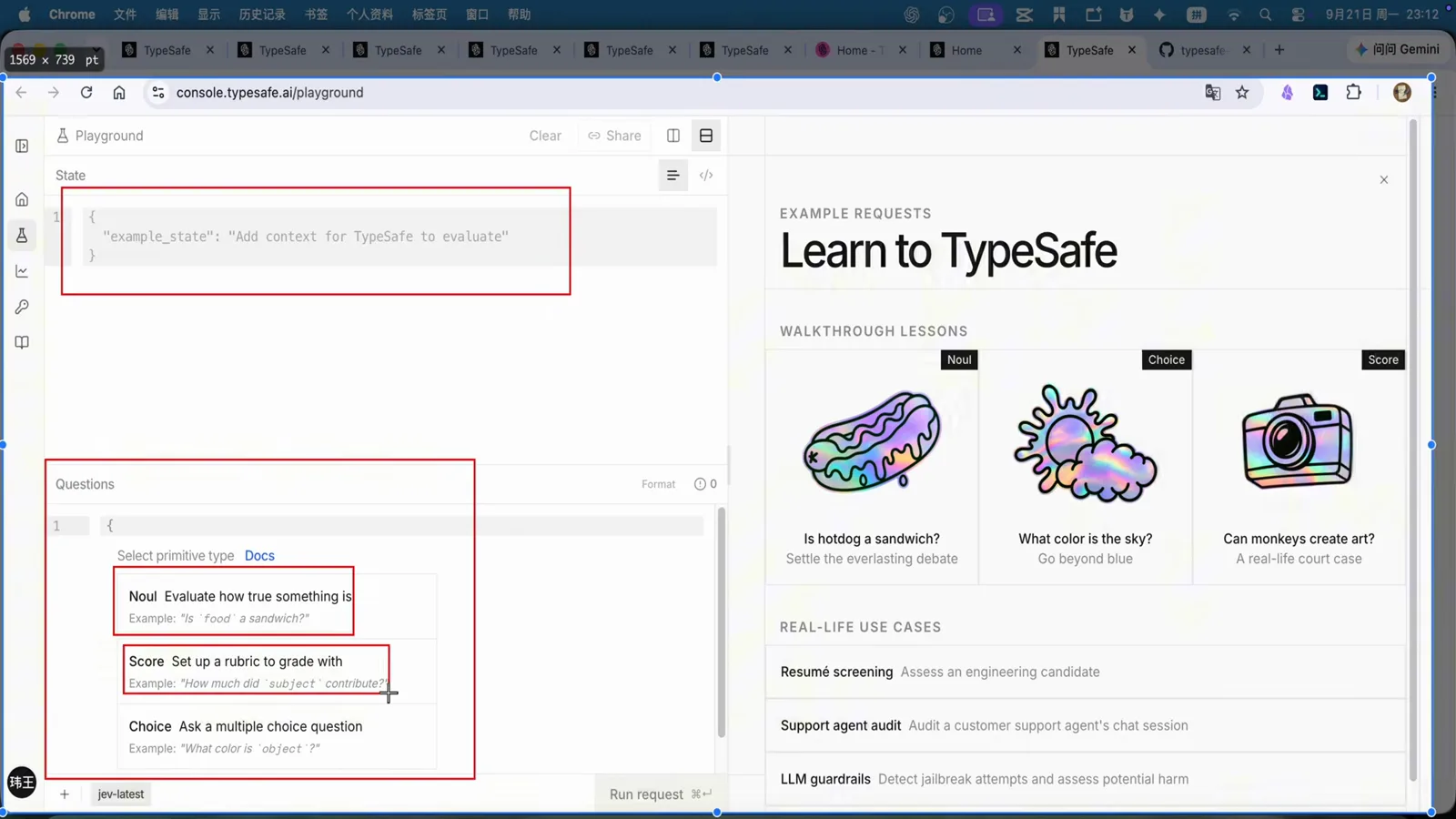Translate this page icon

point(1212,93)
